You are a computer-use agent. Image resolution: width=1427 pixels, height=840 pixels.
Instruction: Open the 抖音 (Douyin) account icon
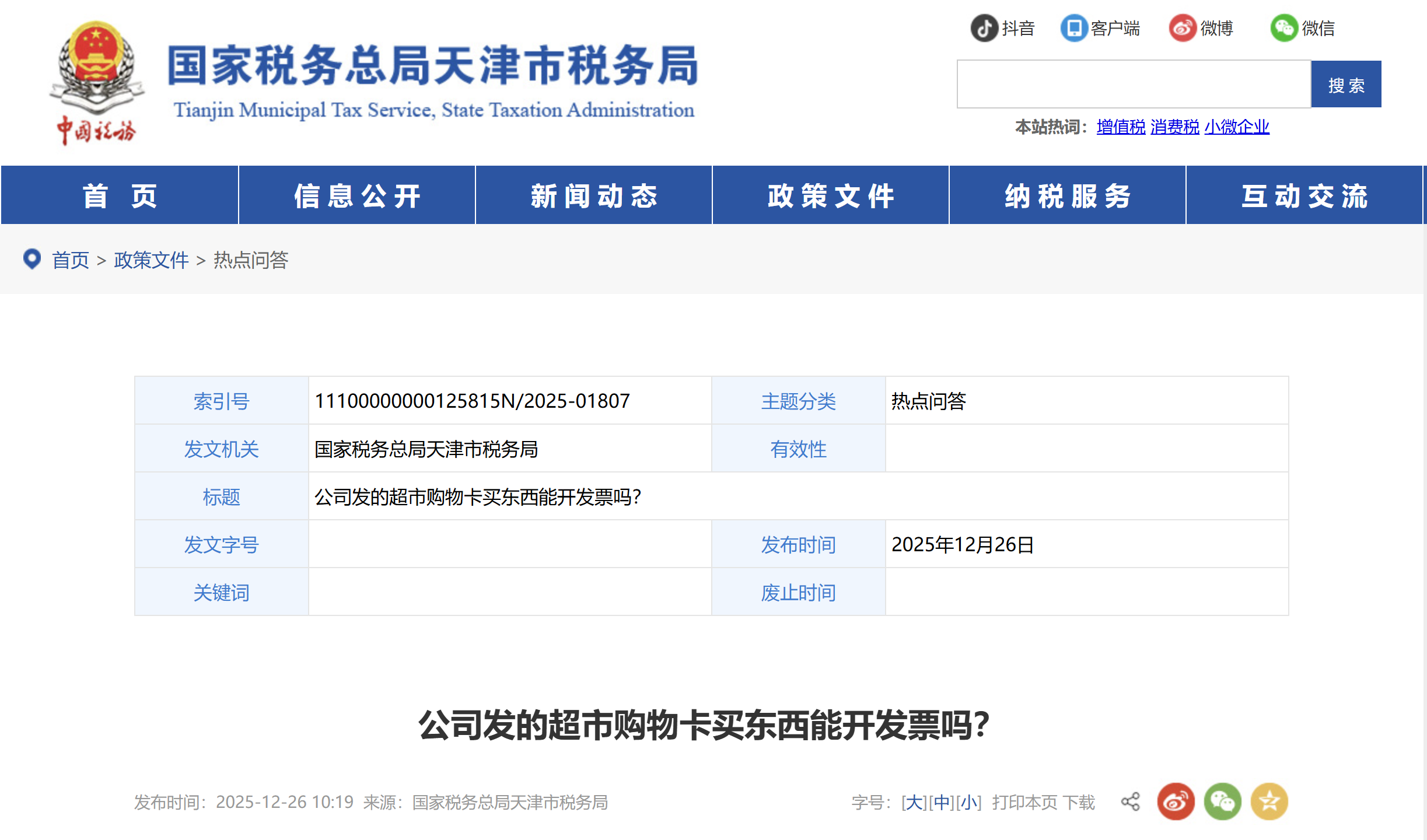(984, 27)
